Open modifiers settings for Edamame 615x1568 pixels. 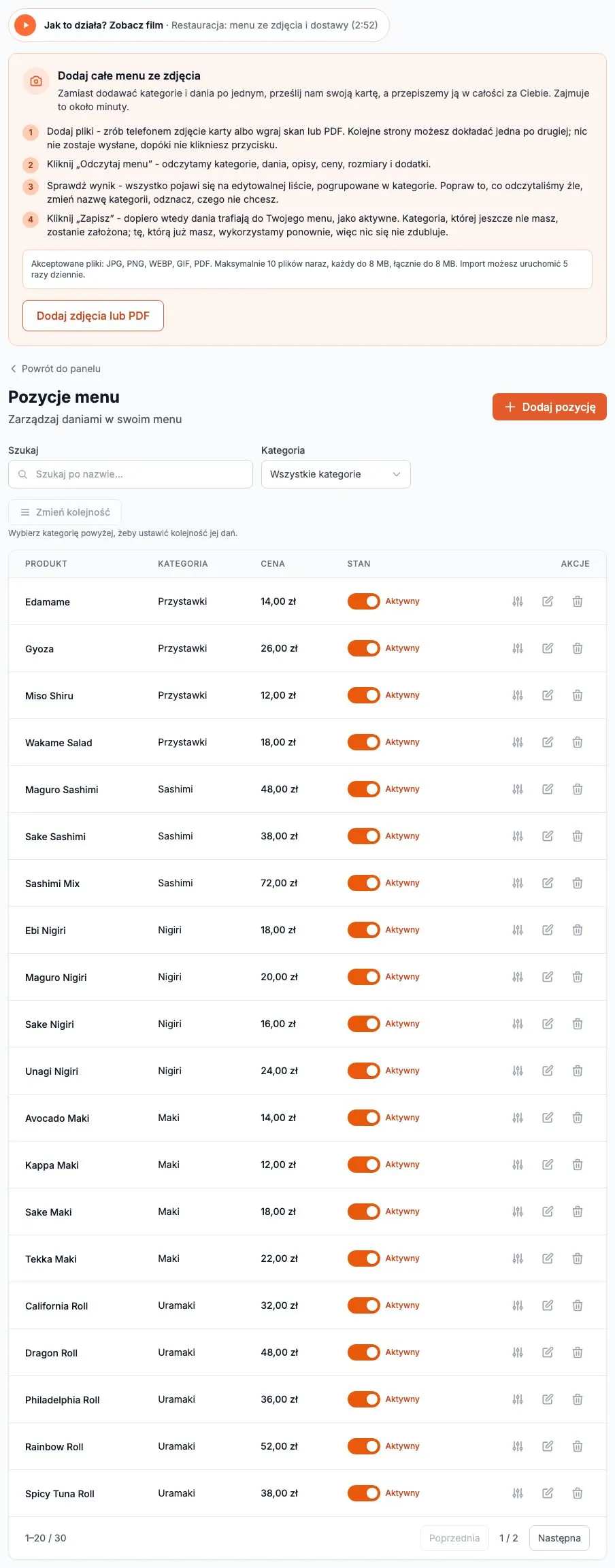518,601
